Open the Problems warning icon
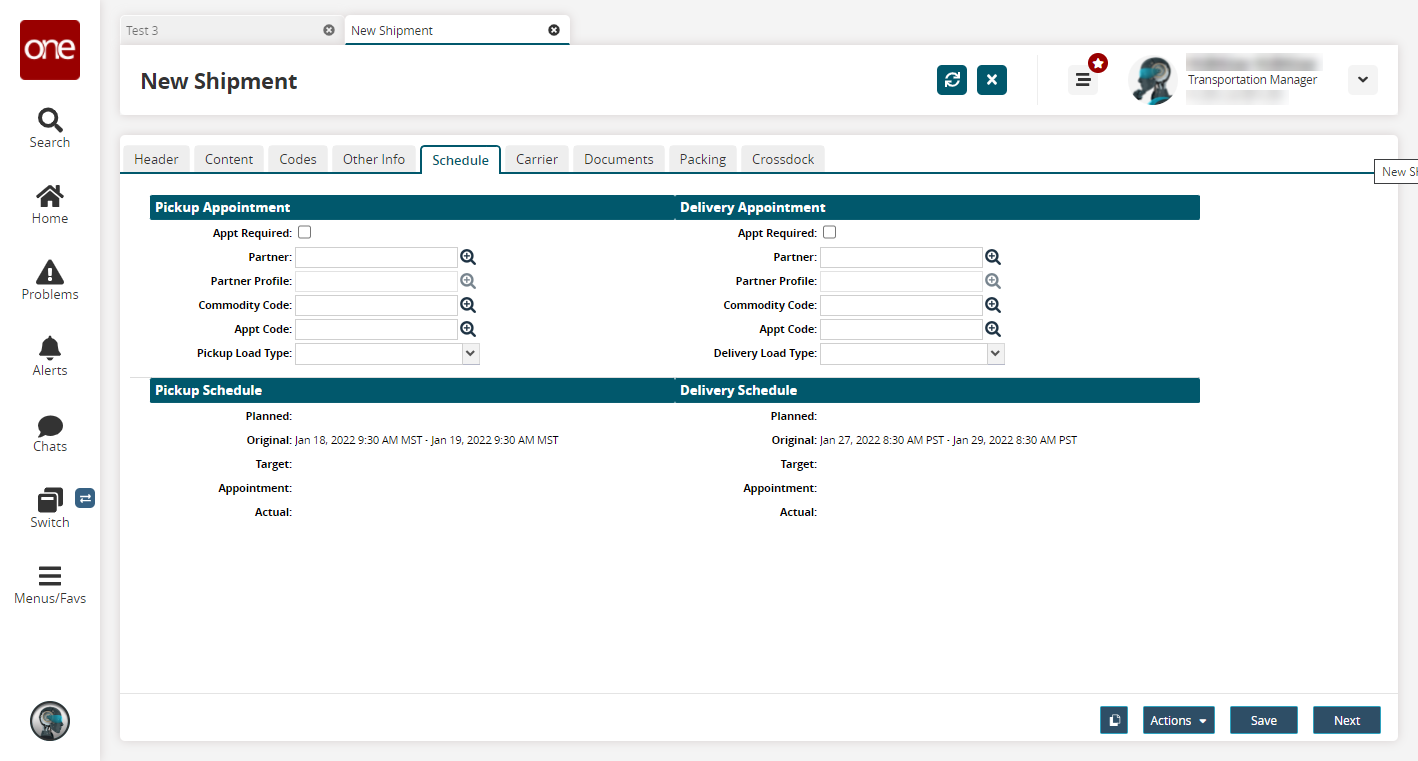 pyautogui.click(x=49, y=280)
